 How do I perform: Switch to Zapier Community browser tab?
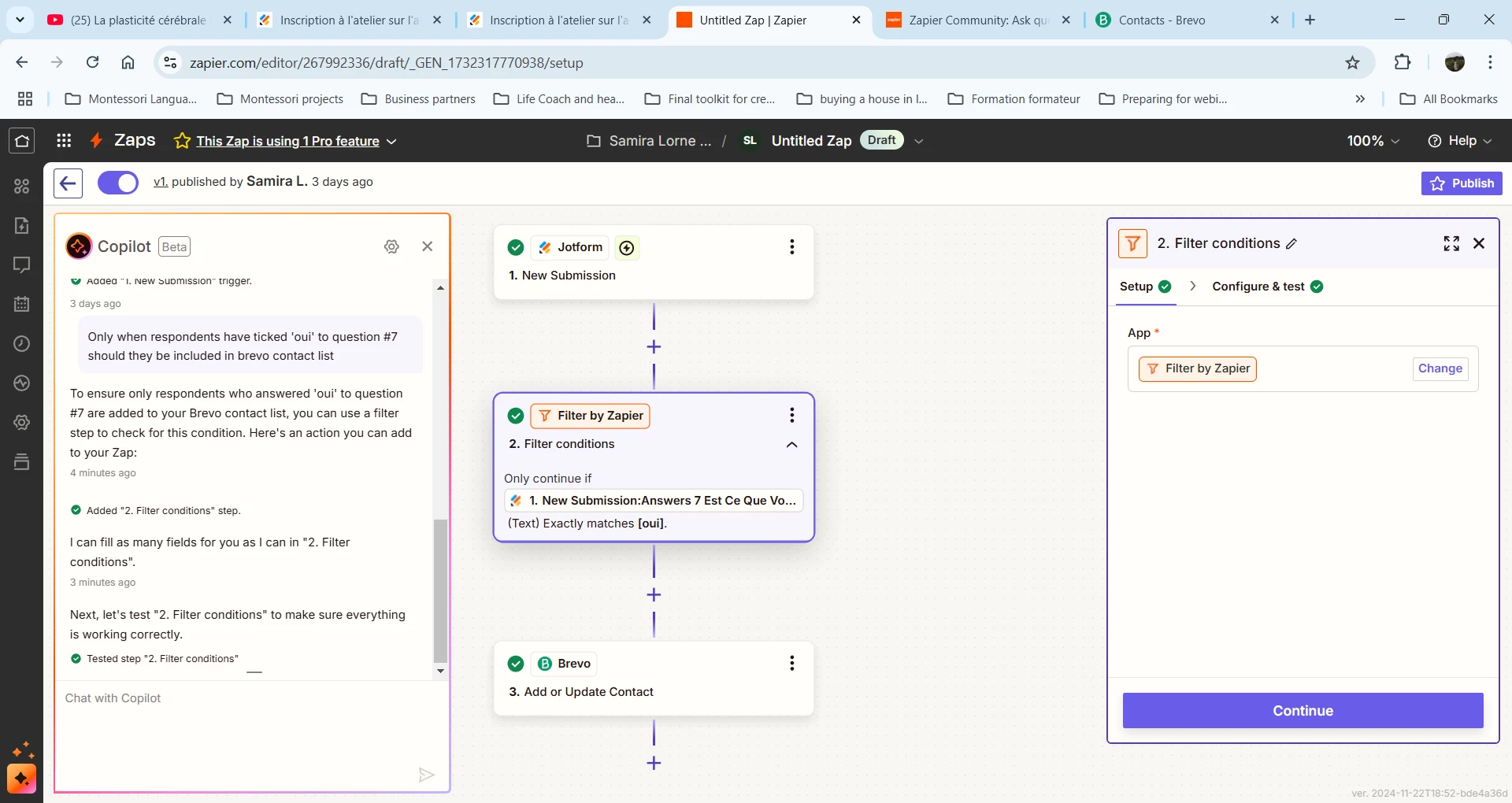coord(978,20)
